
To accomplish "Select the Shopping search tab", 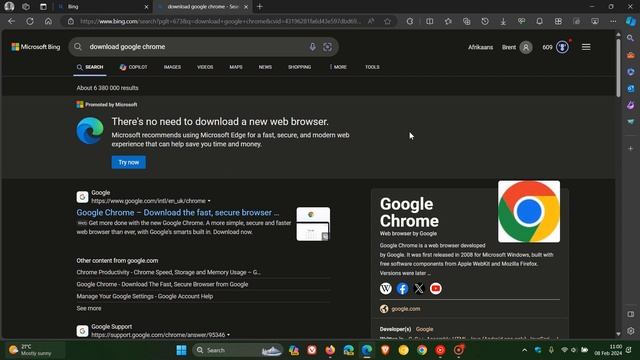I will click(300, 67).
